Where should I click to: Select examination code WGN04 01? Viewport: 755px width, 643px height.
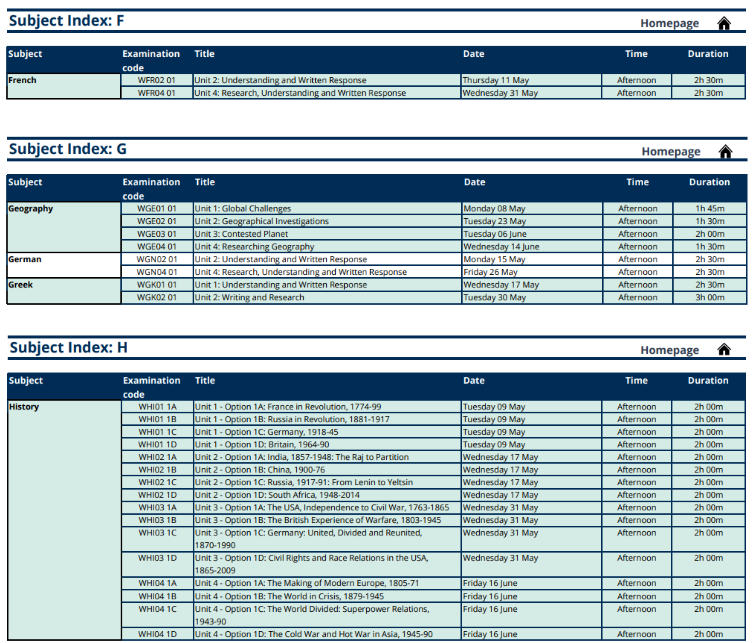157,272
